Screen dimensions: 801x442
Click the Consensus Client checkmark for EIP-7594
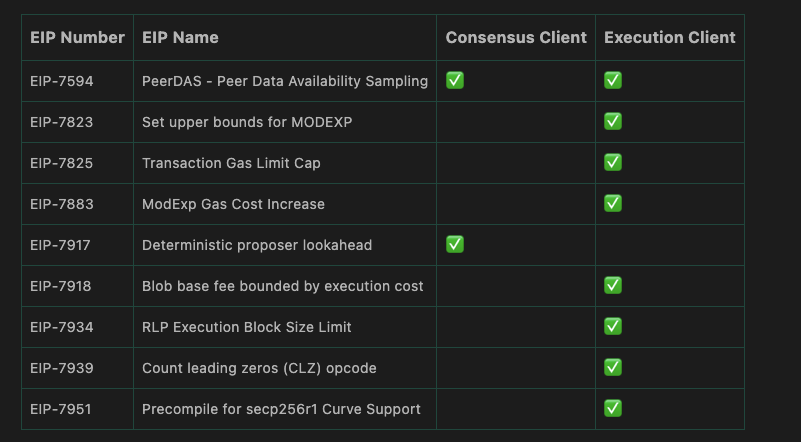(x=455, y=80)
